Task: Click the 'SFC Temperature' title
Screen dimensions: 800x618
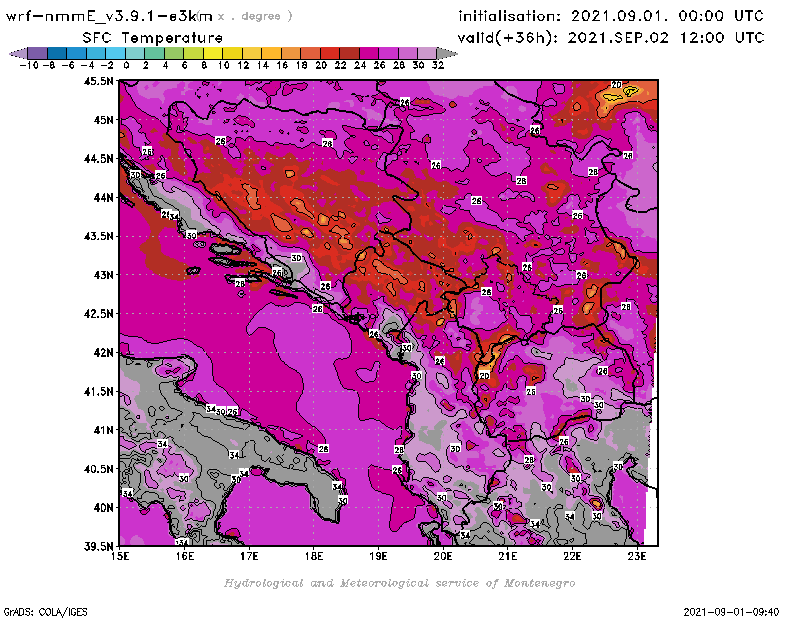Action: tap(153, 38)
